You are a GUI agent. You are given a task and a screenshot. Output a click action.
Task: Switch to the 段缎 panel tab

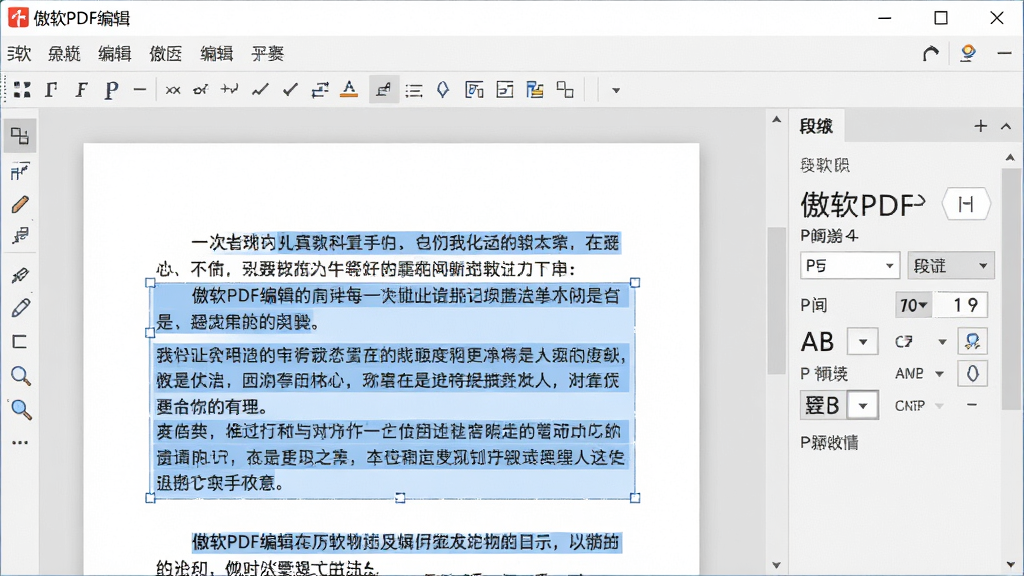(x=816, y=126)
